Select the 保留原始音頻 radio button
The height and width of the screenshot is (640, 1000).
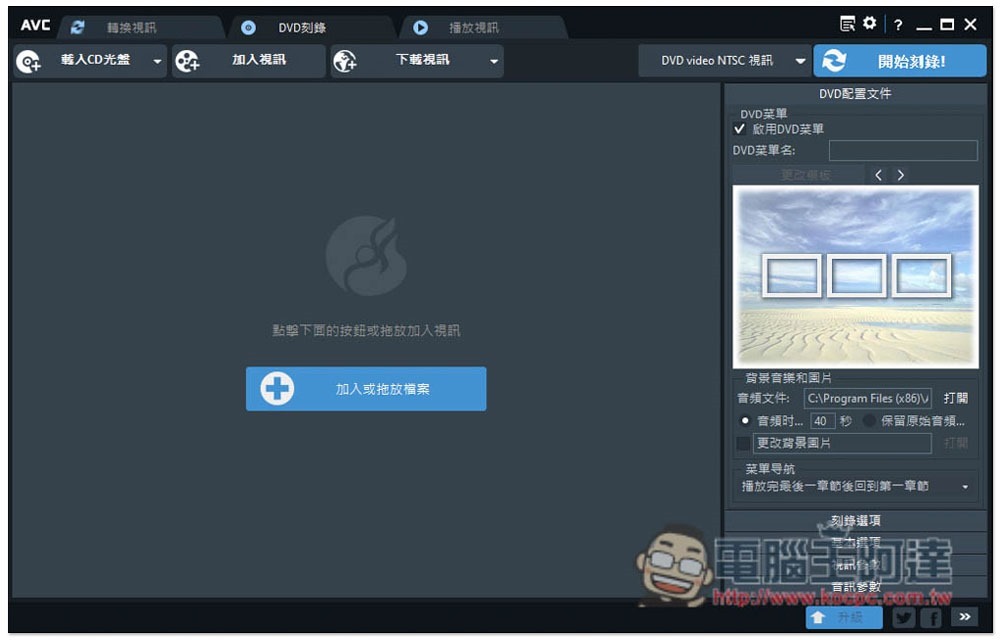[x=869, y=421]
